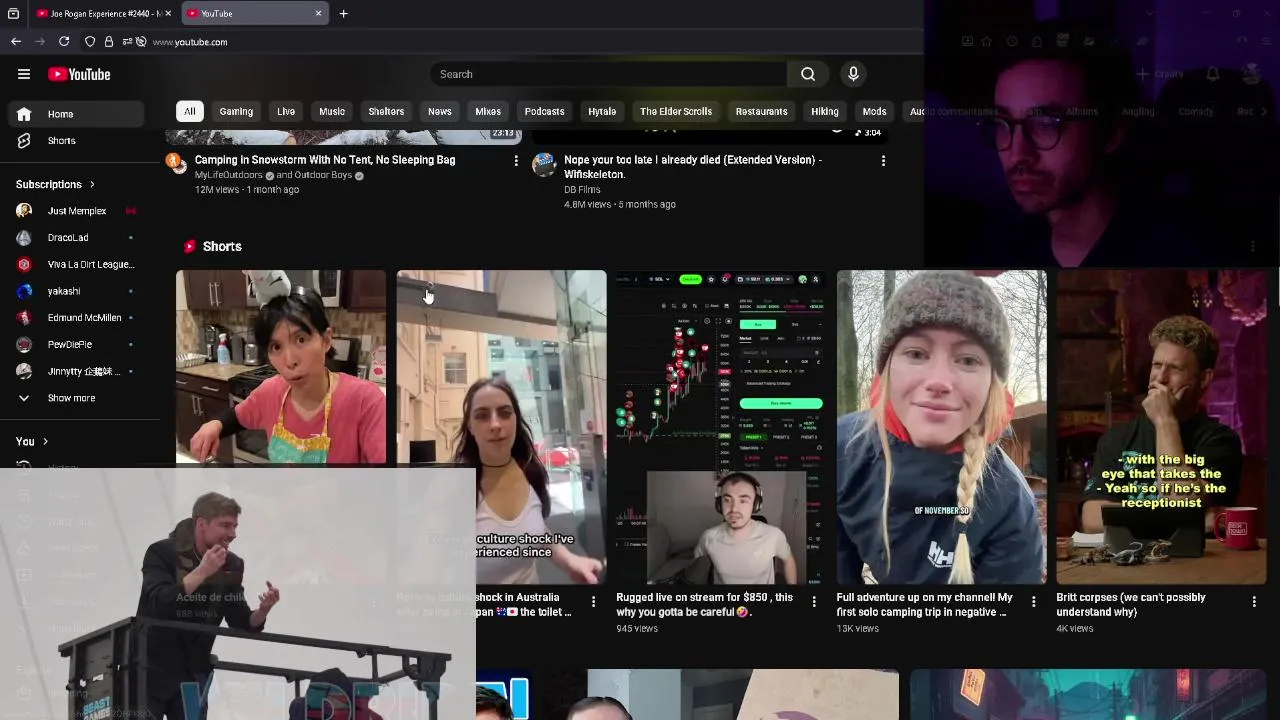Open options for Britt corpses Short
Viewport: 1280px width, 720px height.
pos(1254,601)
